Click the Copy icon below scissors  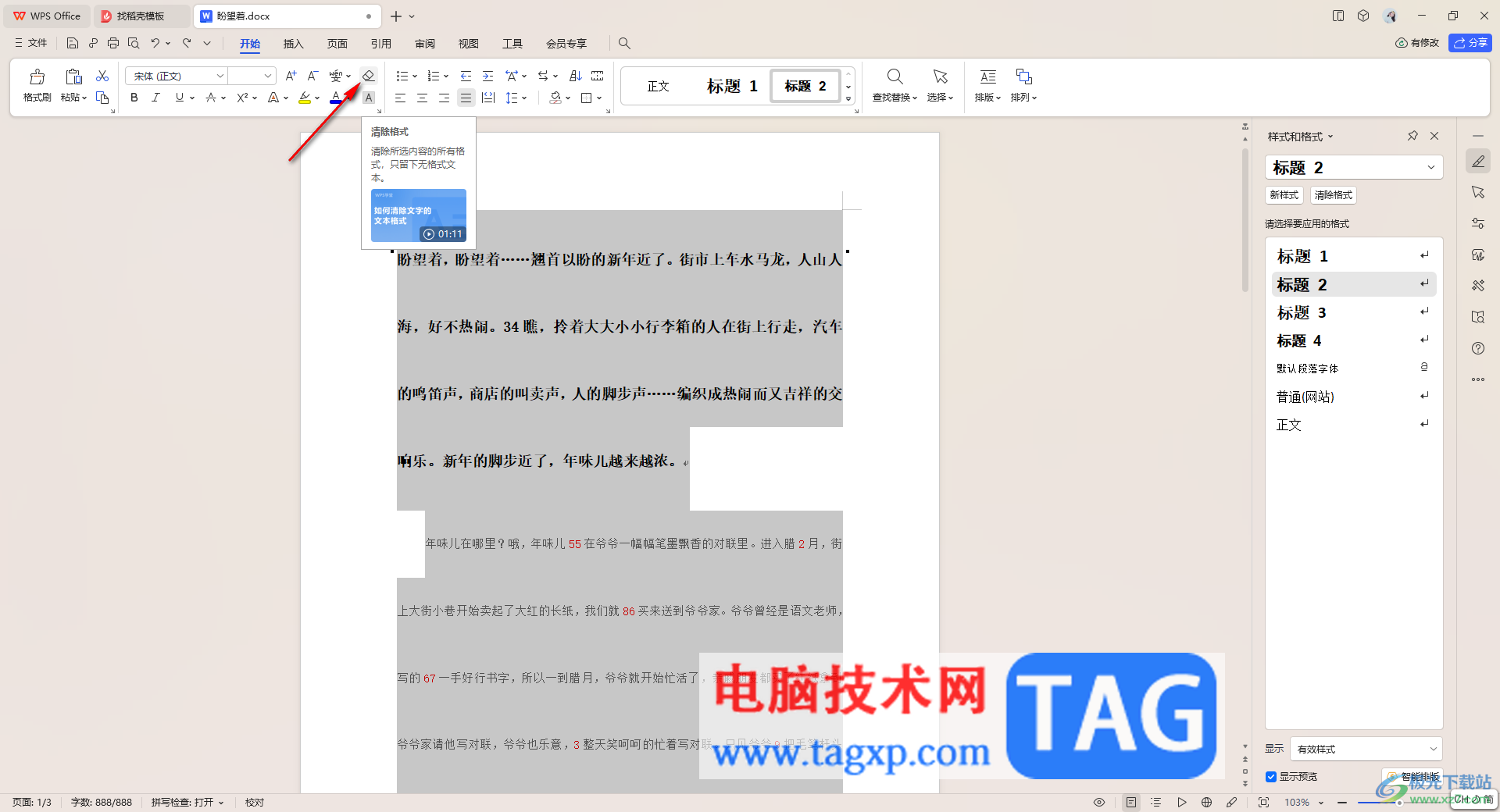click(102, 98)
